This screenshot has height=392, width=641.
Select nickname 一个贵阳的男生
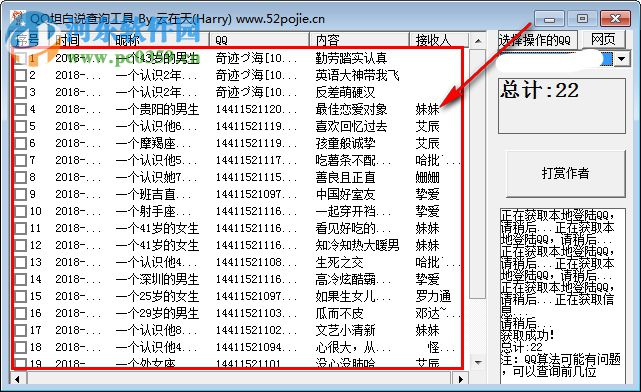157,110
